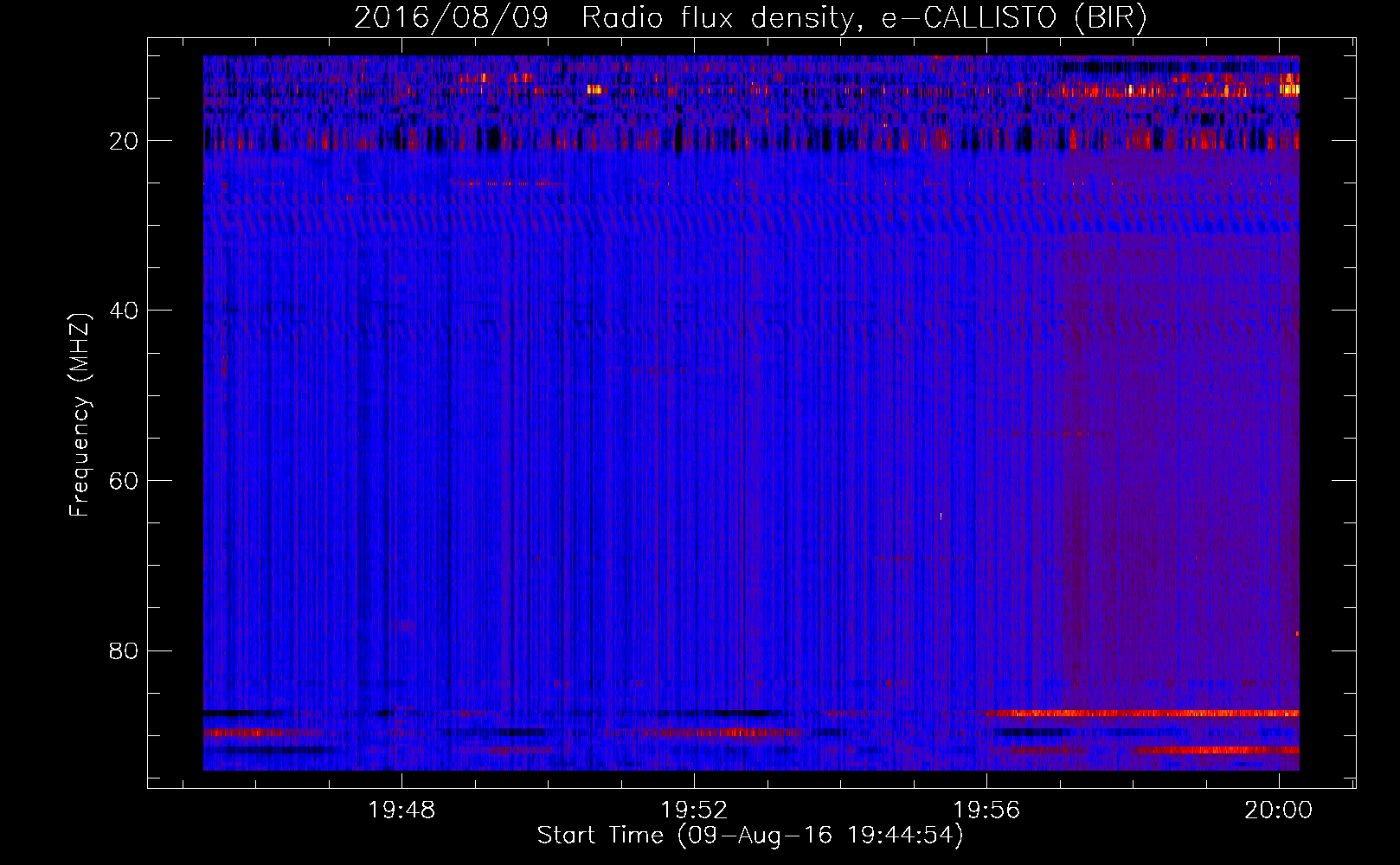Click the "60" frequency tick label
The width and height of the screenshot is (1400, 865).
pyautogui.click(x=125, y=481)
